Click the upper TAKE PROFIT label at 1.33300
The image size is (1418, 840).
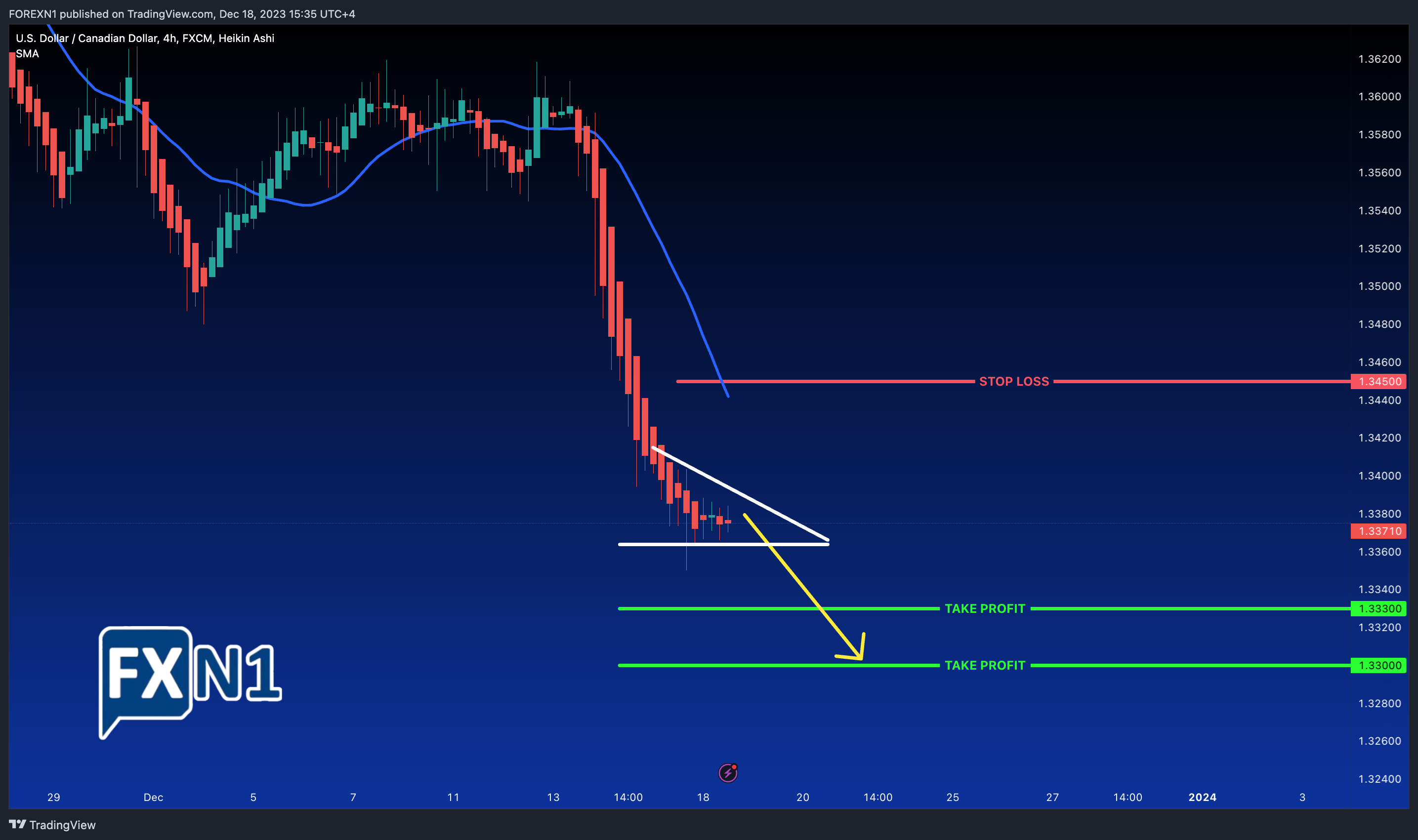985,608
